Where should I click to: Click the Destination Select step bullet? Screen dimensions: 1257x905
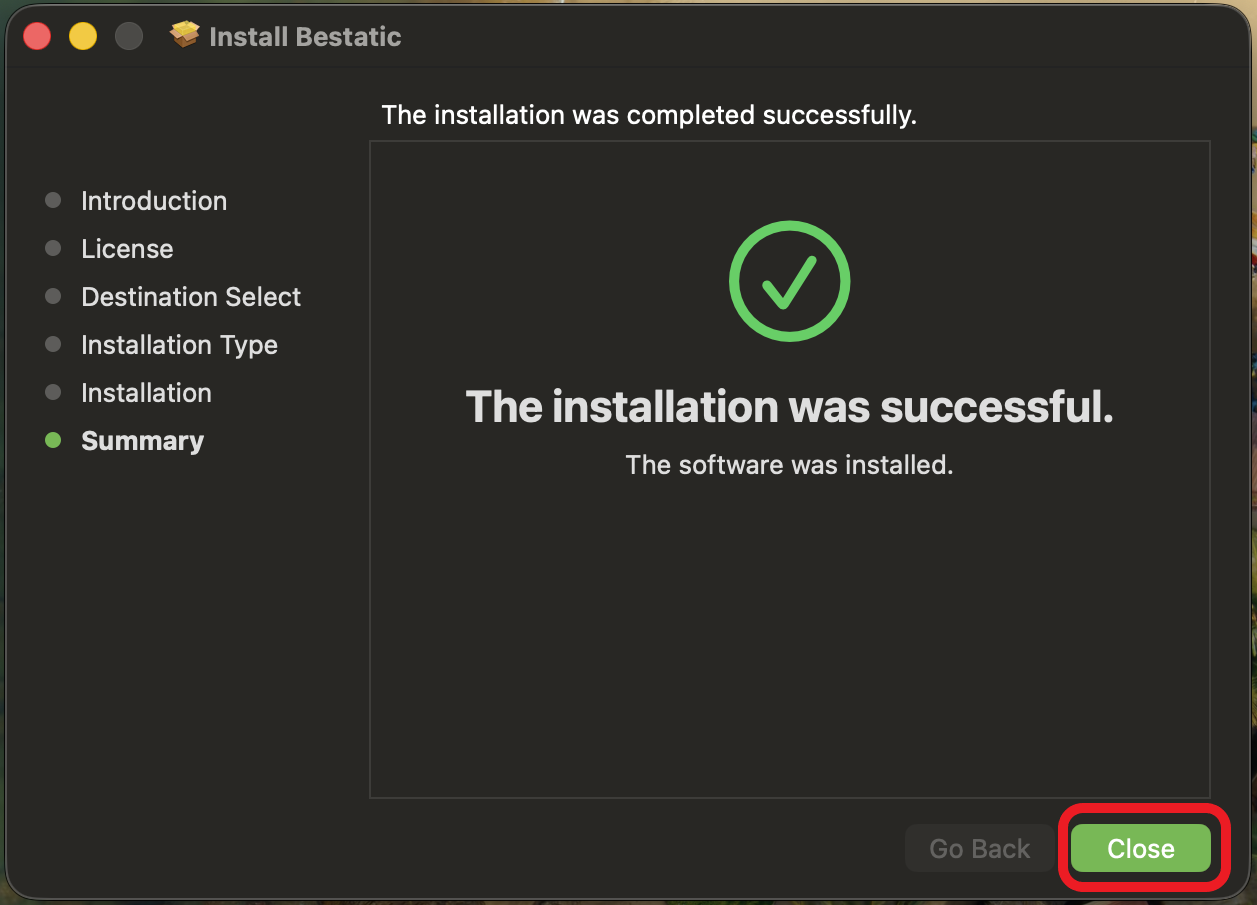tap(53, 296)
